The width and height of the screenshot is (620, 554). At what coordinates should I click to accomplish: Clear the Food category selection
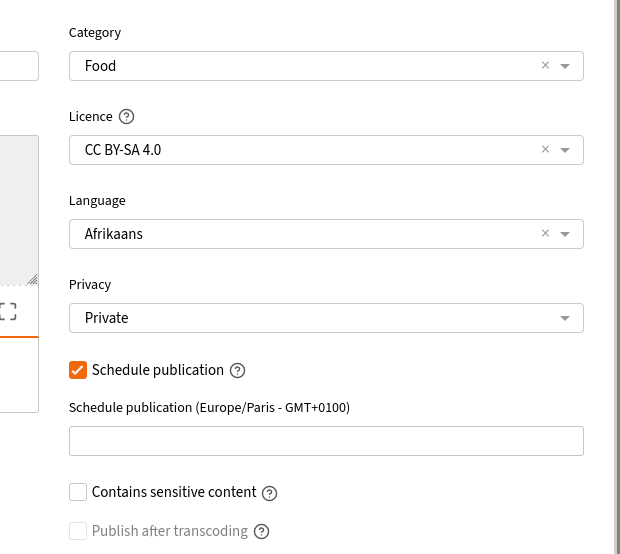545,66
